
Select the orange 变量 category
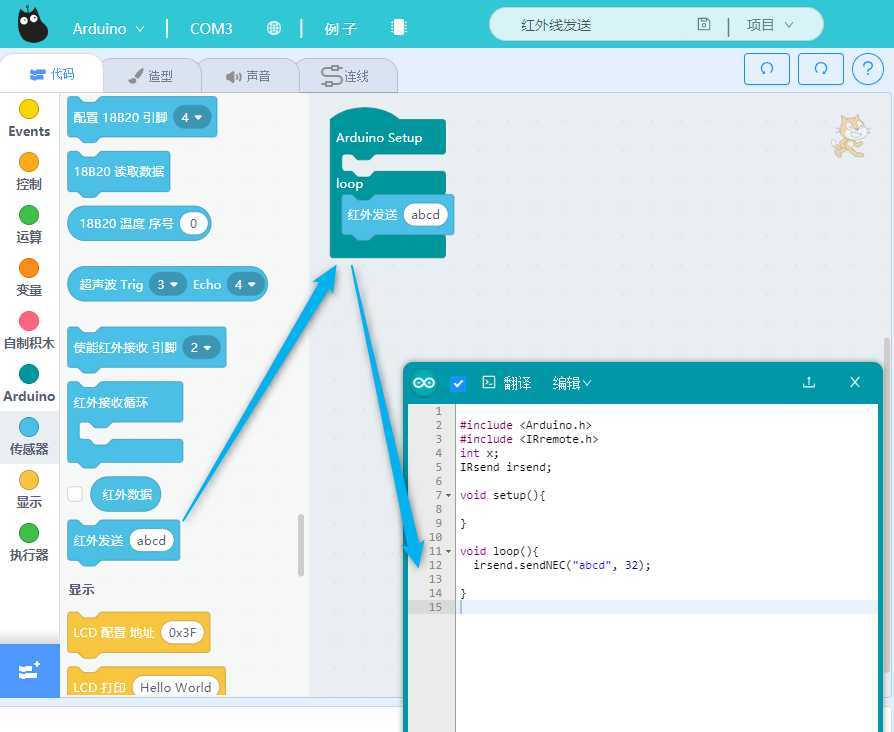pyautogui.click(x=29, y=278)
